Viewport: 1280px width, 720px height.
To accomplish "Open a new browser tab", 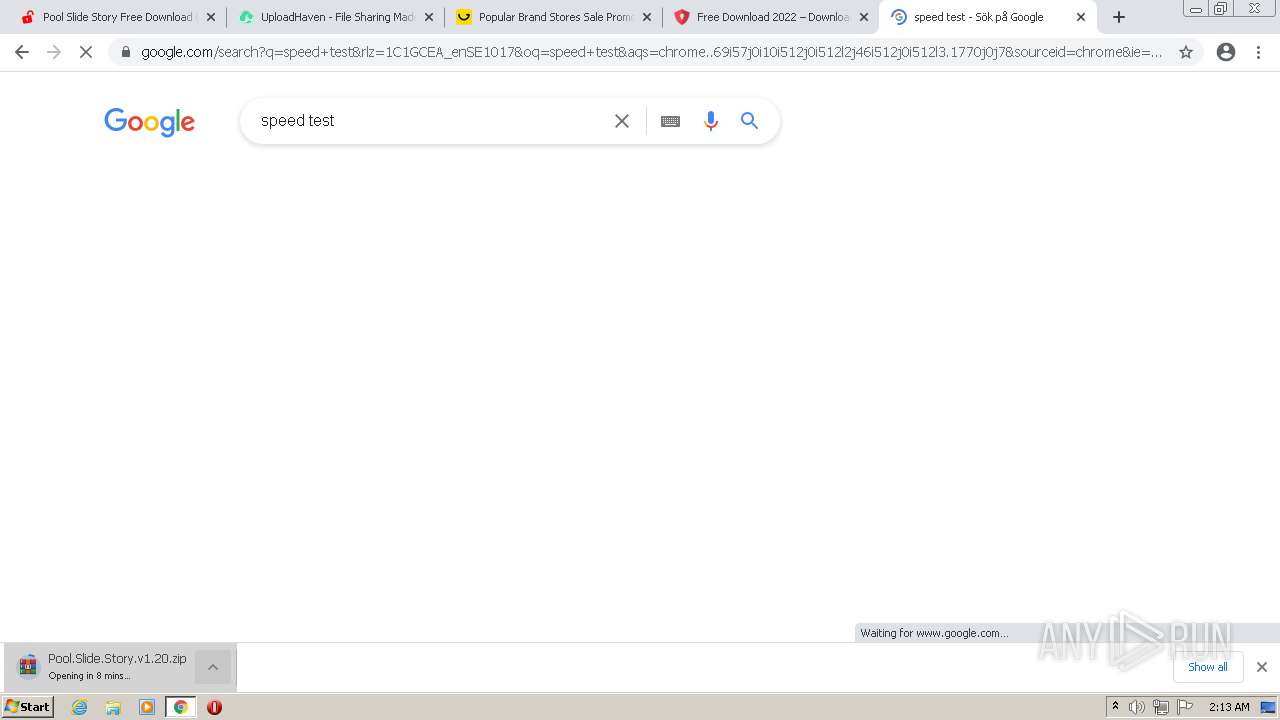I will (1119, 17).
